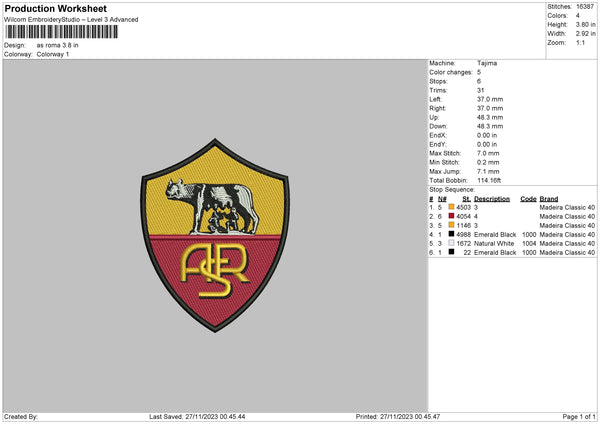Click the 'St.' column header
This screenshot has height=424, width=600.
(x=466, y=199)
